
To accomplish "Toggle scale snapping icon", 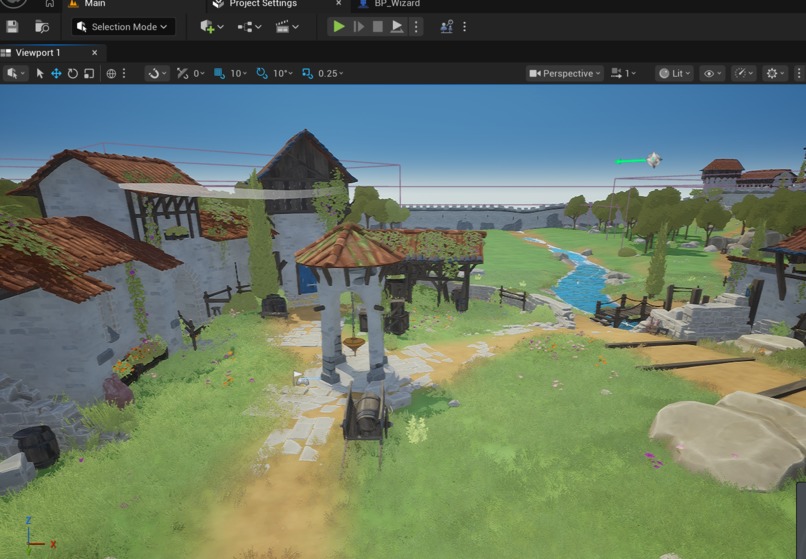I will (x=307, y=74).
